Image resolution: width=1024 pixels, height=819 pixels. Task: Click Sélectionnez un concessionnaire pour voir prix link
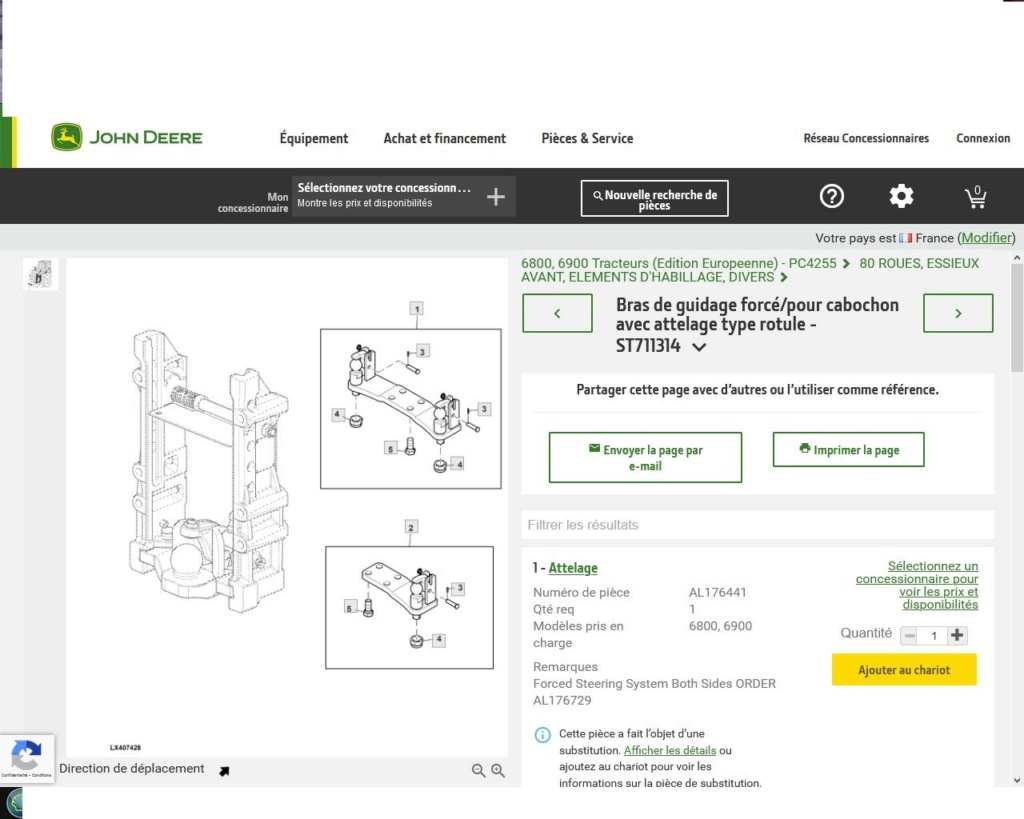click(917, 585)
